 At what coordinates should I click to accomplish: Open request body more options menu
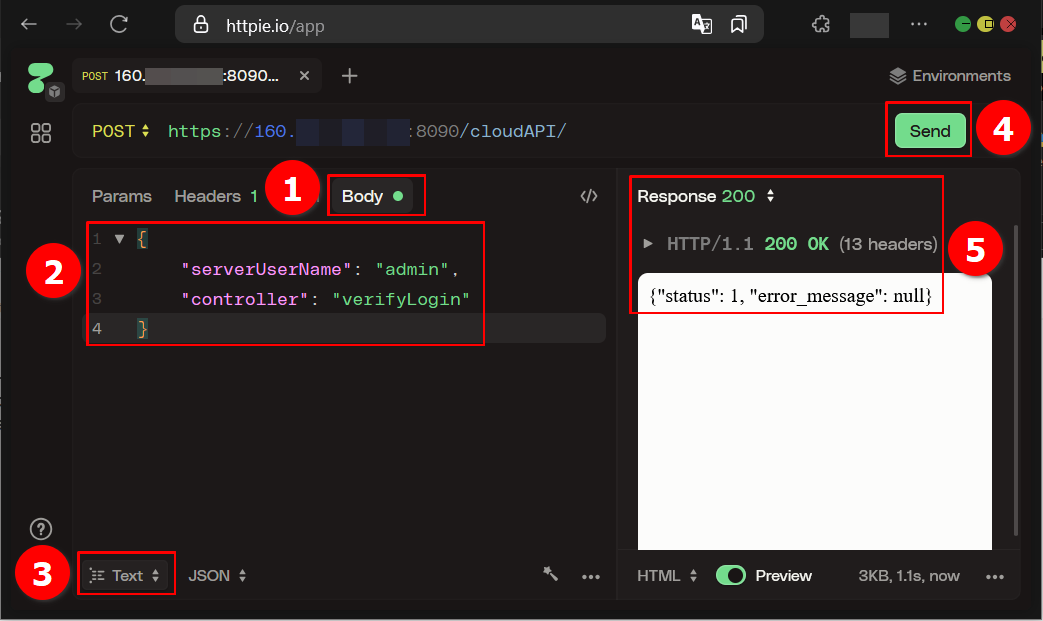[x=591, y=576]
